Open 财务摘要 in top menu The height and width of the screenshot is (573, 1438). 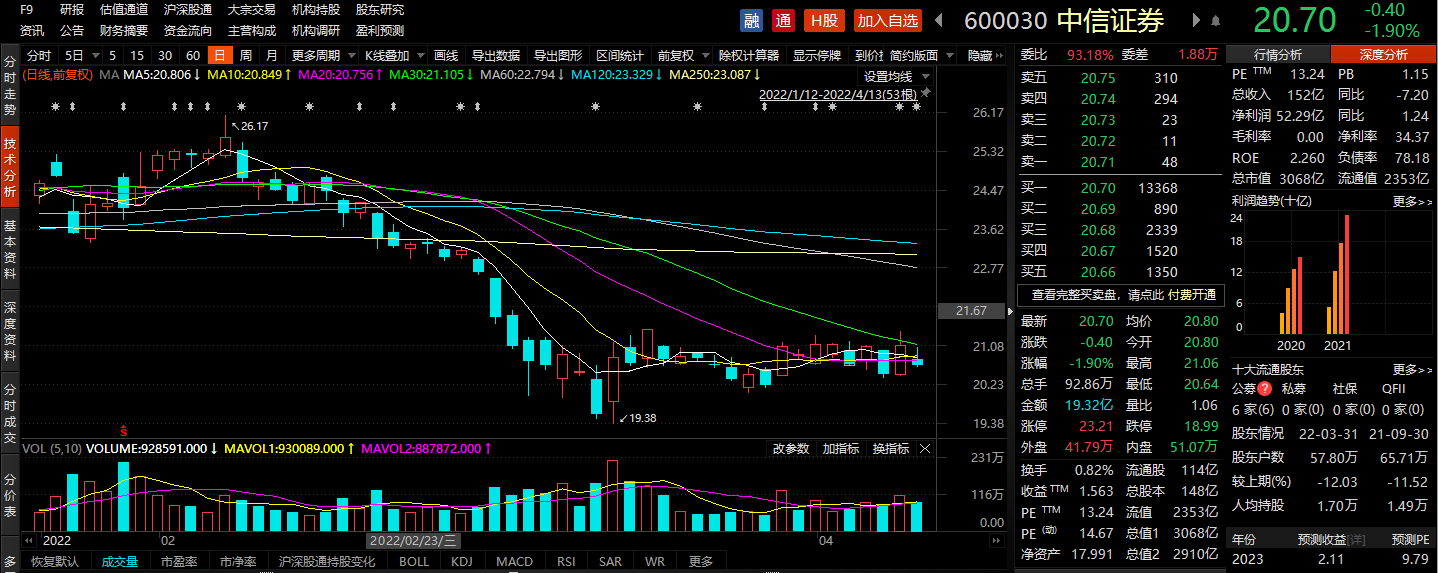click(124, 31)
